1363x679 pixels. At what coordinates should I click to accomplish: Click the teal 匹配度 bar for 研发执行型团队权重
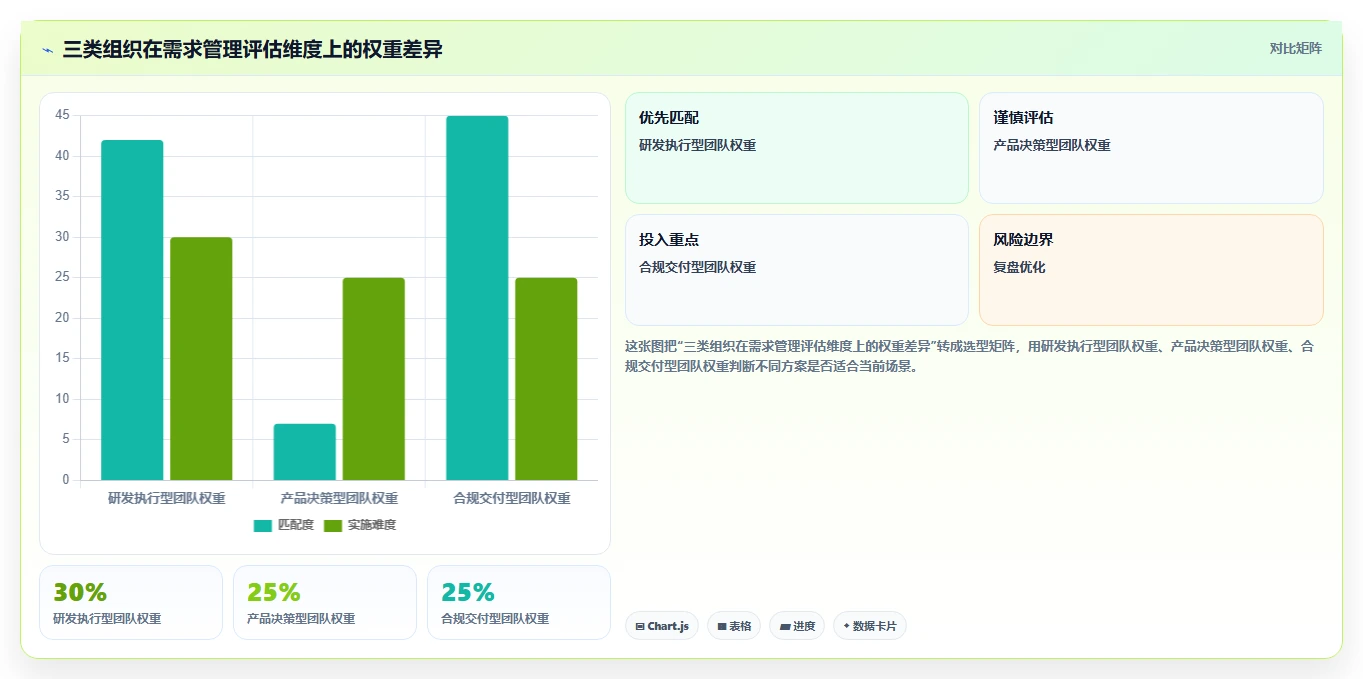click(x=132, y=310)
